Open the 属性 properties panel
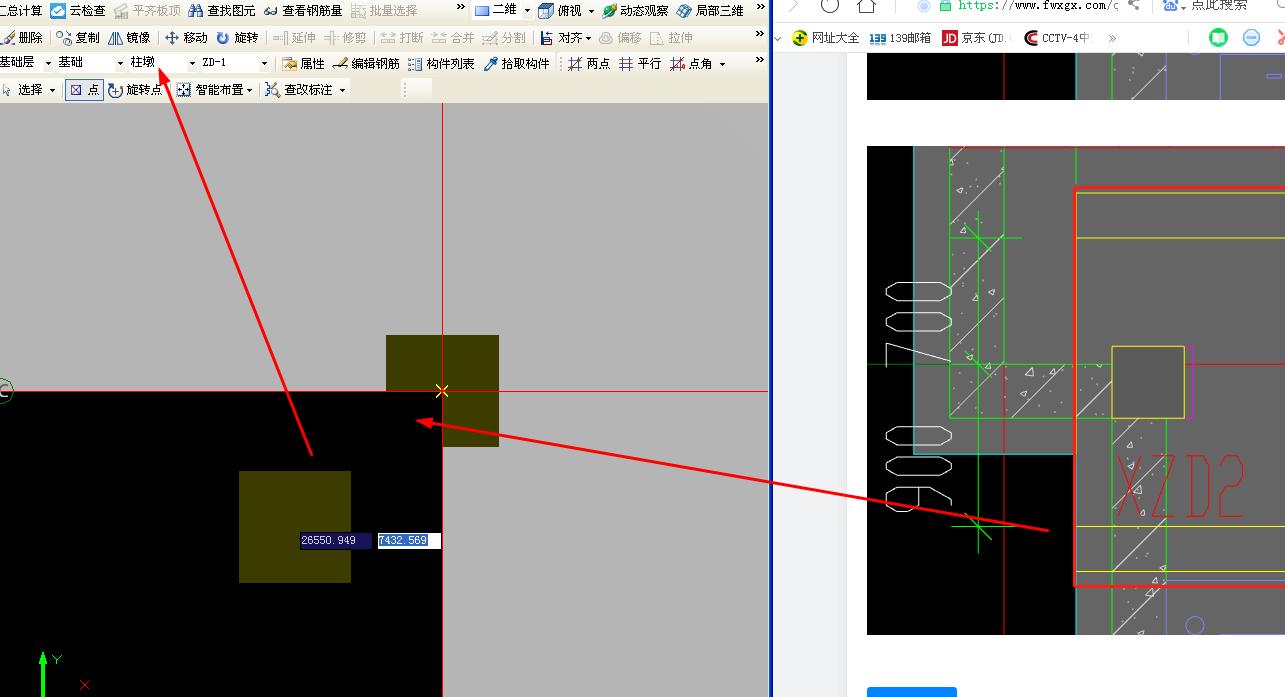1285x697 pixels. (303, 64)
